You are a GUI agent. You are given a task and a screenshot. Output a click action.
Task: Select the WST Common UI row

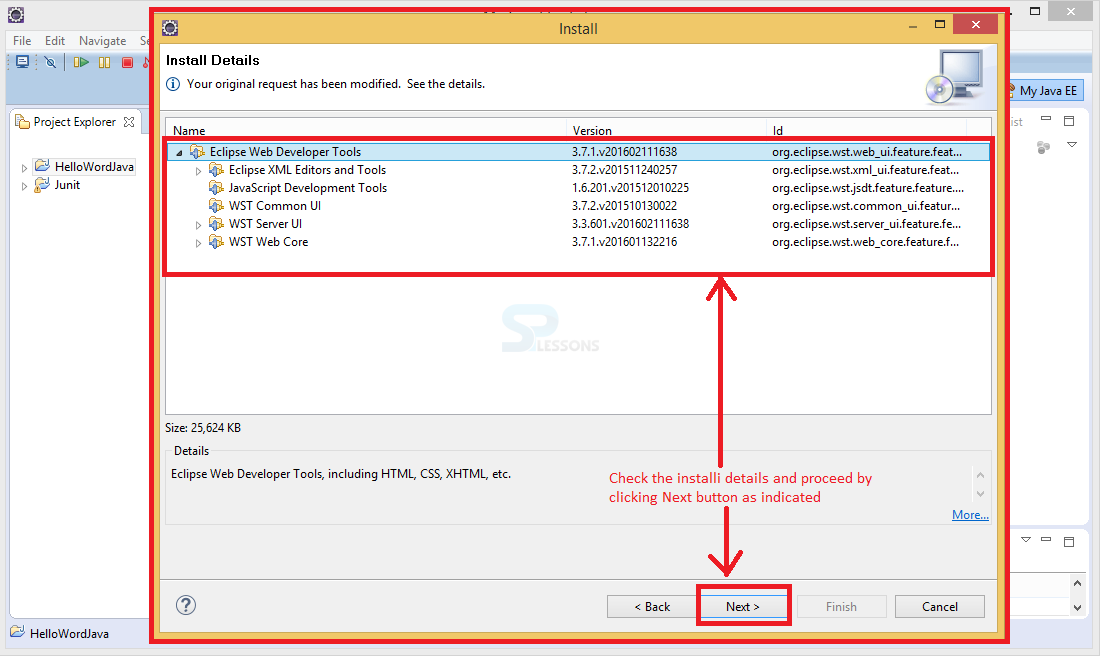pos(578,206)
